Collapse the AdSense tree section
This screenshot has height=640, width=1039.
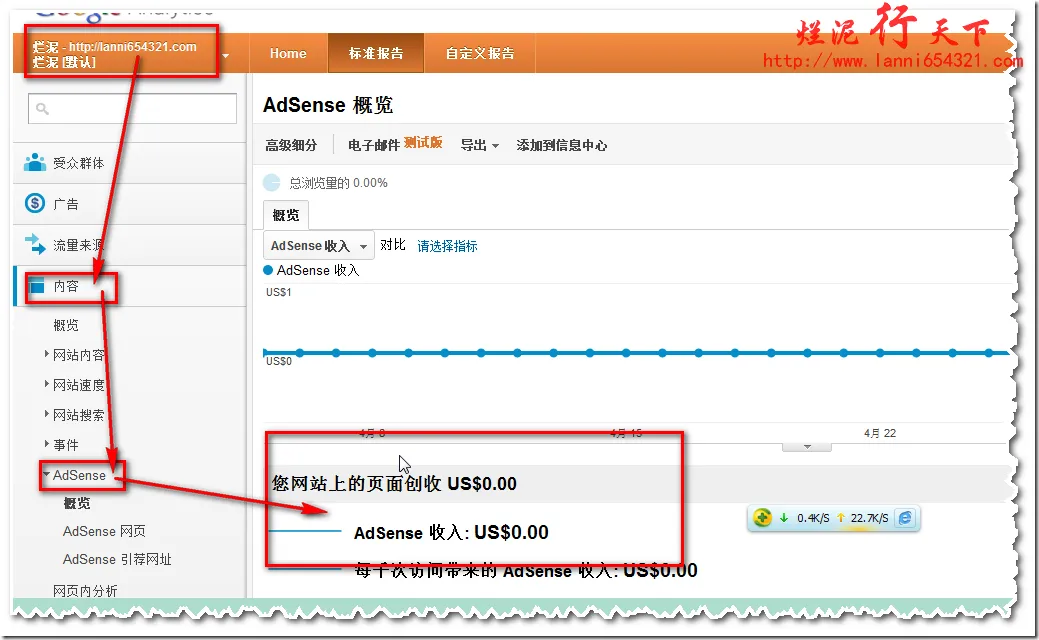coord(46,474)
